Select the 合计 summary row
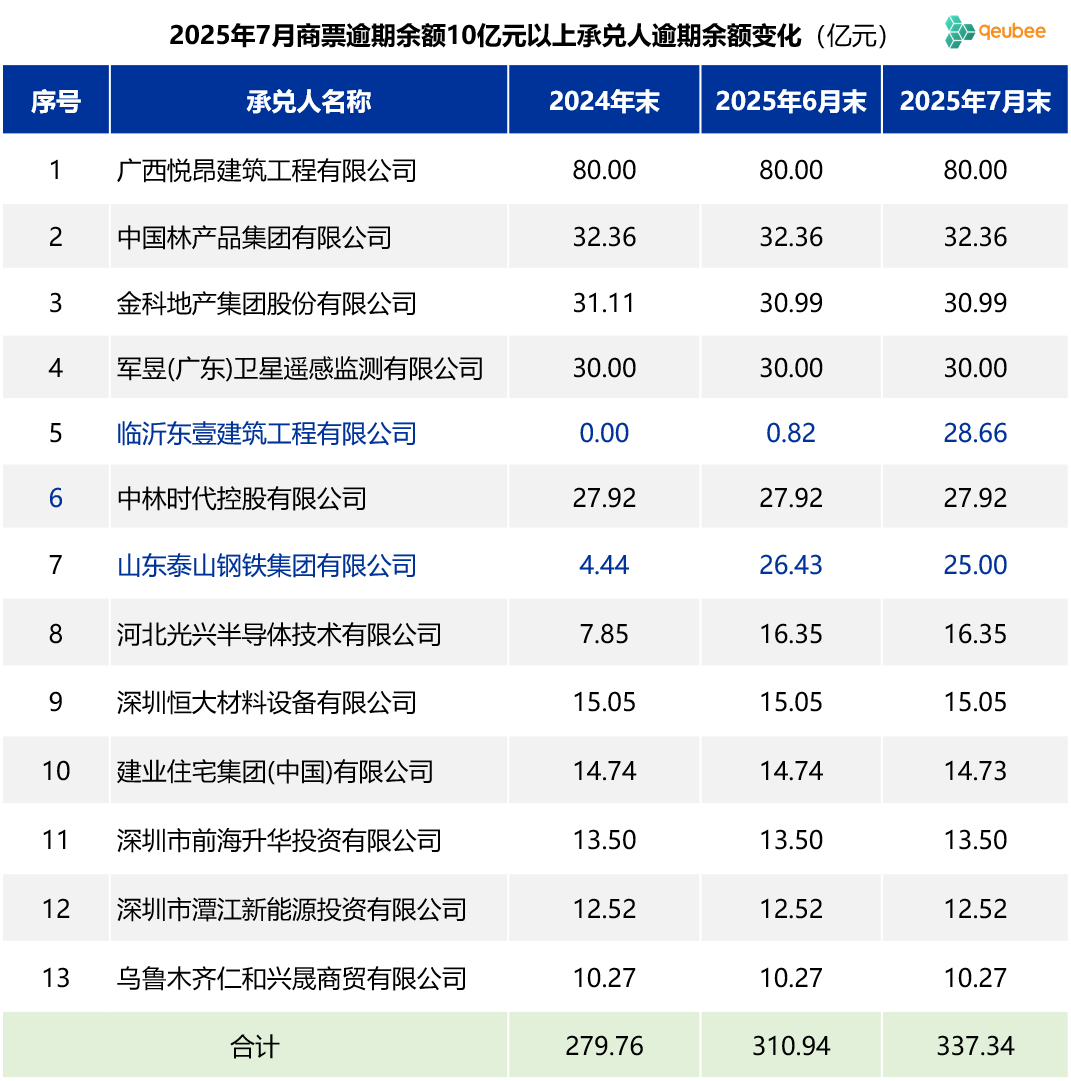 tap(255, 1044)
